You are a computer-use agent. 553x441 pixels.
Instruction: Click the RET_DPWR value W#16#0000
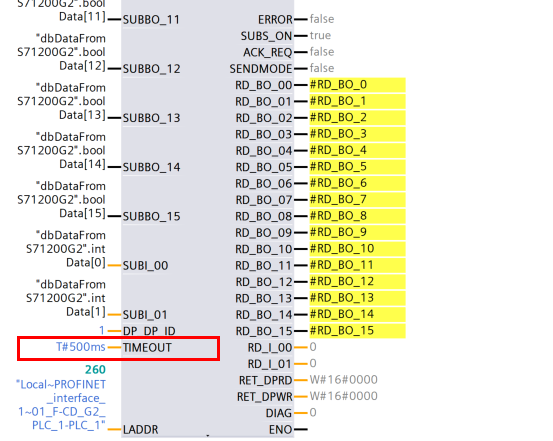(344, 396)
